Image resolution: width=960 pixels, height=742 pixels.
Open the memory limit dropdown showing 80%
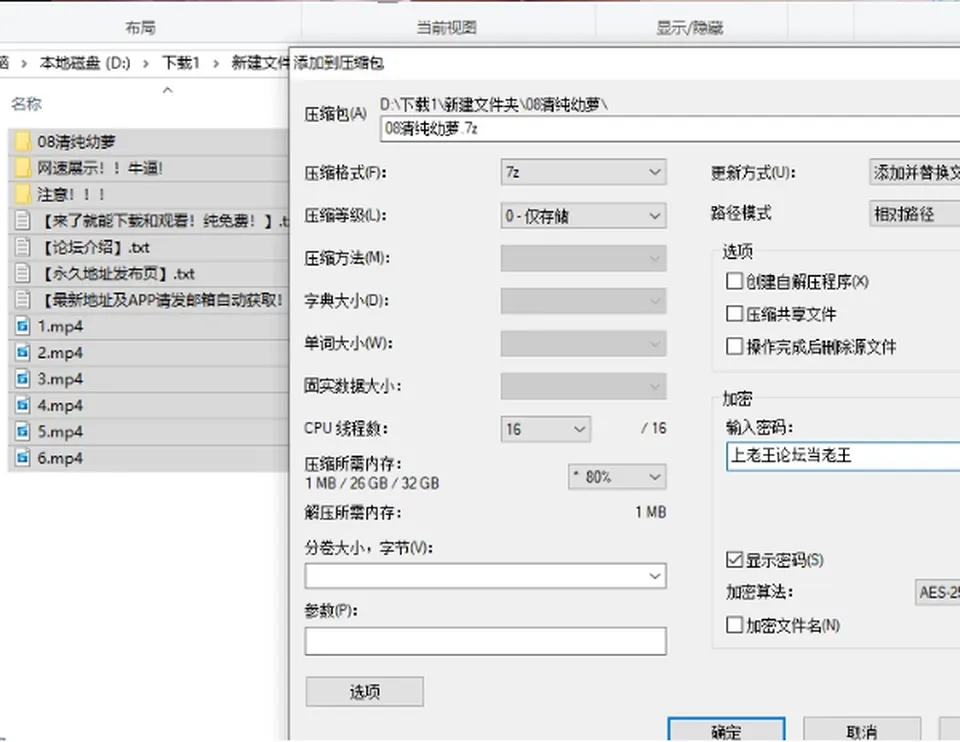click(x=617, y=476)
